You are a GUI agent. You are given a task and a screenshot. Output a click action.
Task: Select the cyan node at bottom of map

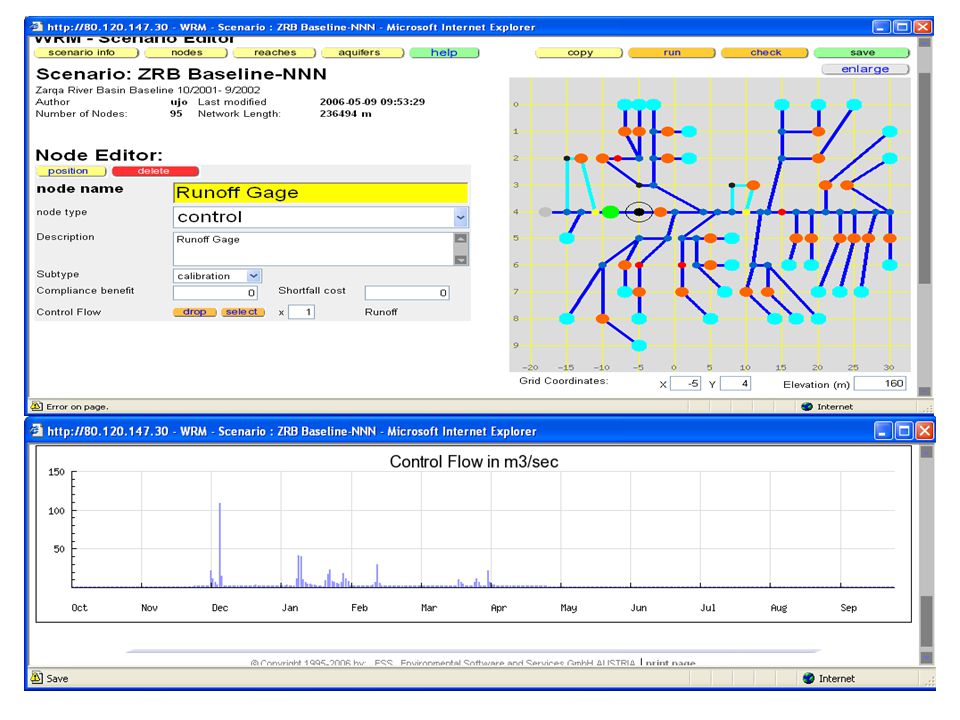[639, 346]
